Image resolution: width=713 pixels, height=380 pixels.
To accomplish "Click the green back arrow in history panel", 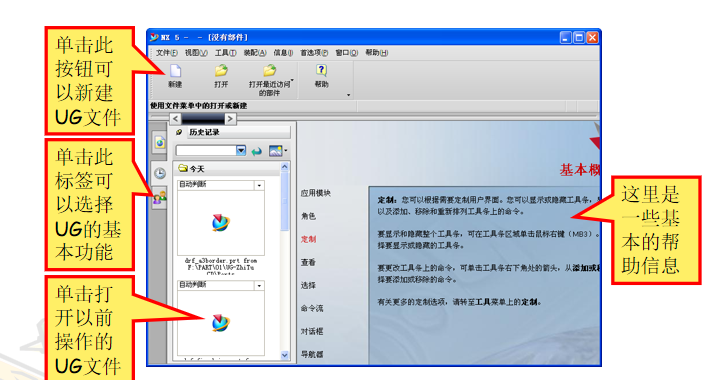I will pyautogui.click(x=257, y=151).
